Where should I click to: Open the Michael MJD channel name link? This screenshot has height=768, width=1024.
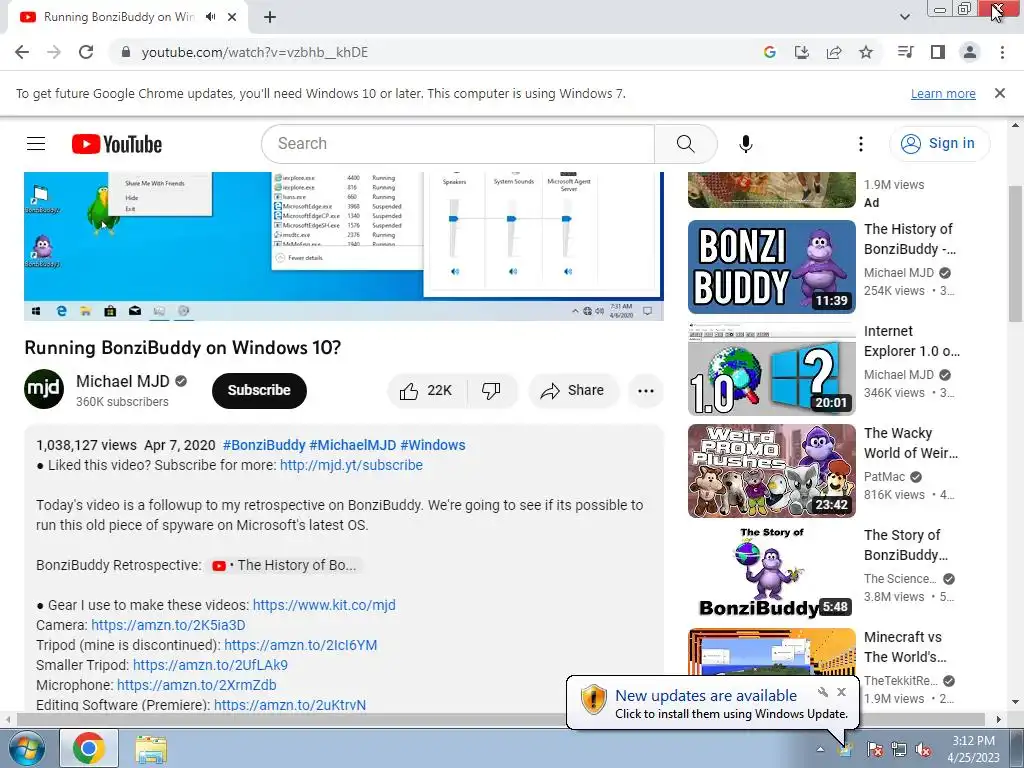click(123, 381)
